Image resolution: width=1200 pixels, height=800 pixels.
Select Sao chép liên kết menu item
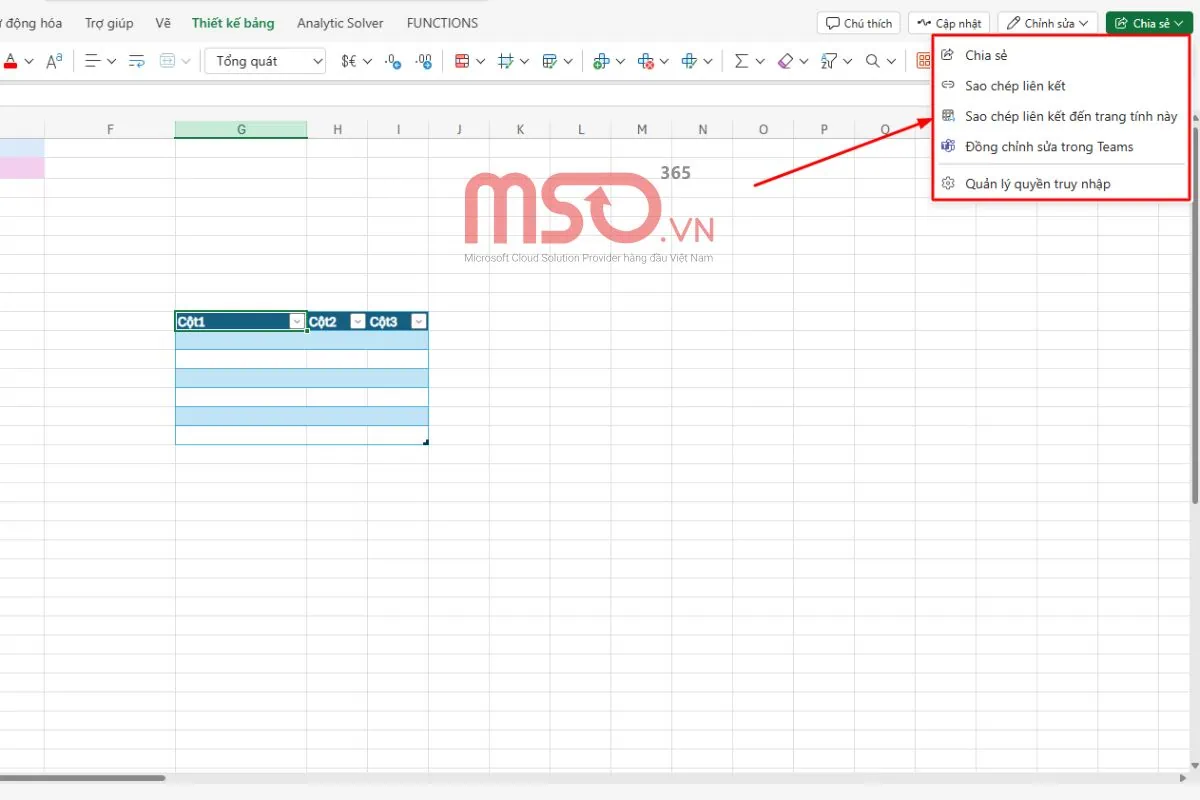coord(1015,86)
